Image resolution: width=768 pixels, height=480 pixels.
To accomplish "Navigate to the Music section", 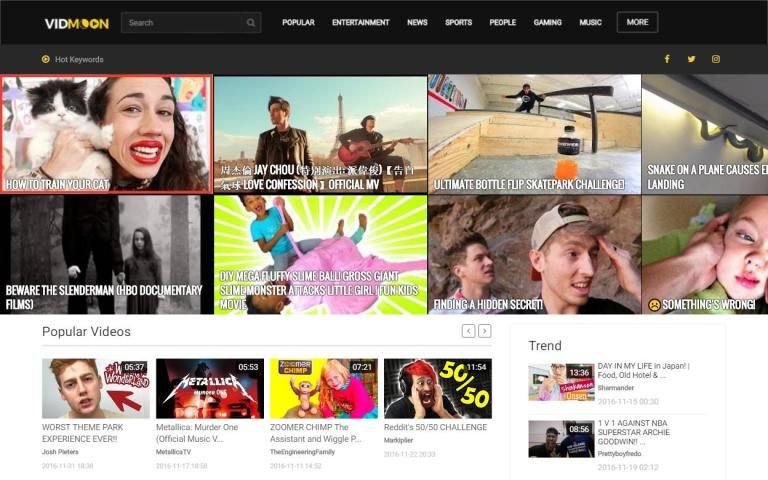I will point(590,22).
